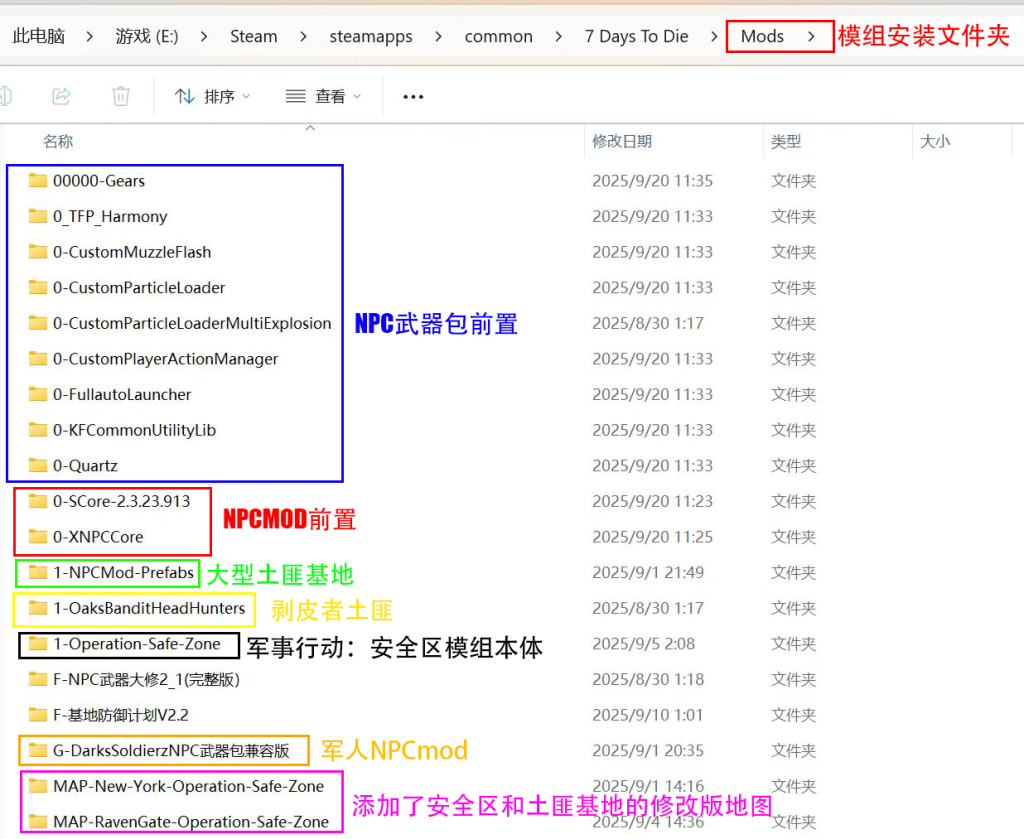Sort by 名称 column header
The width and height of the screenshot is (1024, 839).
pos(58,142)
